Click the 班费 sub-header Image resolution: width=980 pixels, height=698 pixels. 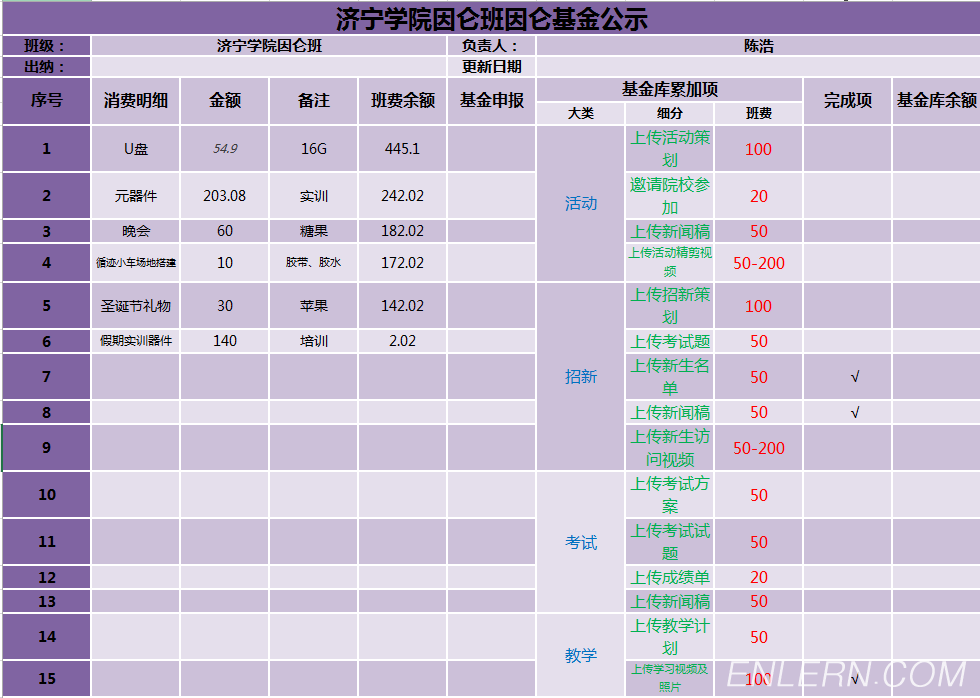(759, 113)
